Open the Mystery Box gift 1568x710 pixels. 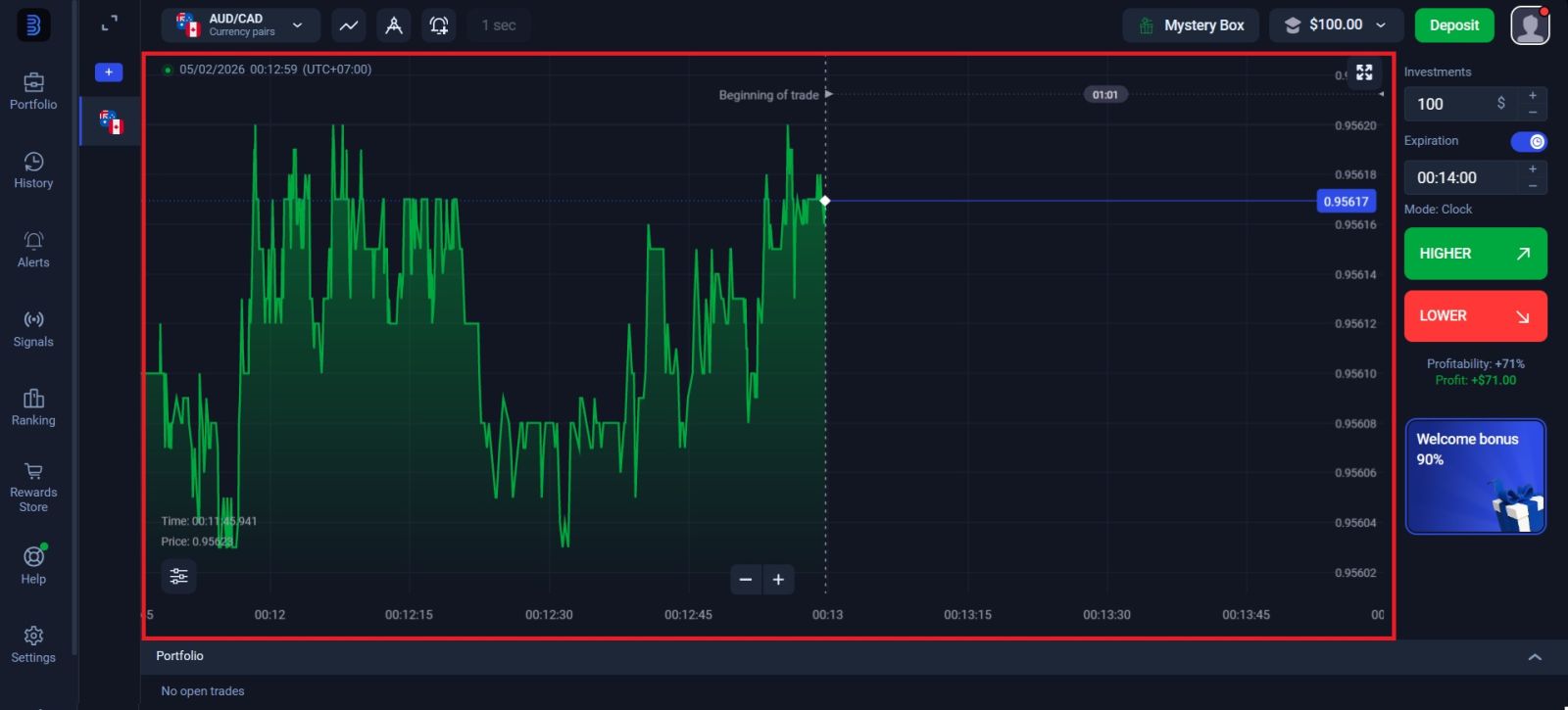pos(1191,25)
